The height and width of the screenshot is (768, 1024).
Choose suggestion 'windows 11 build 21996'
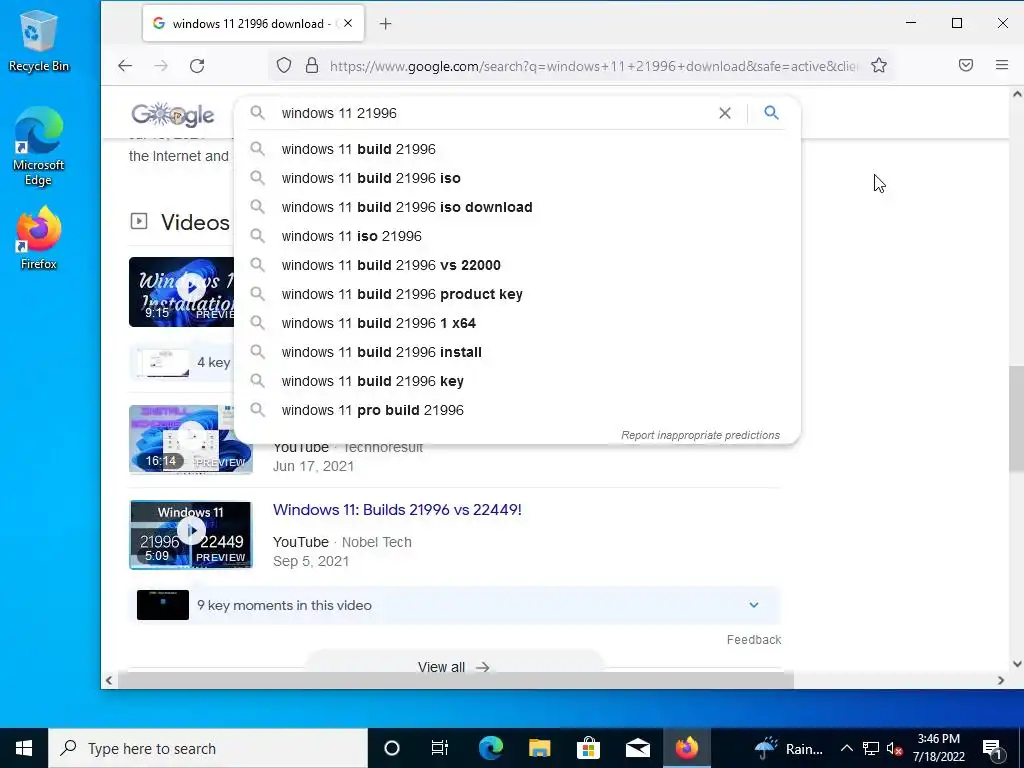click(517, 149)
